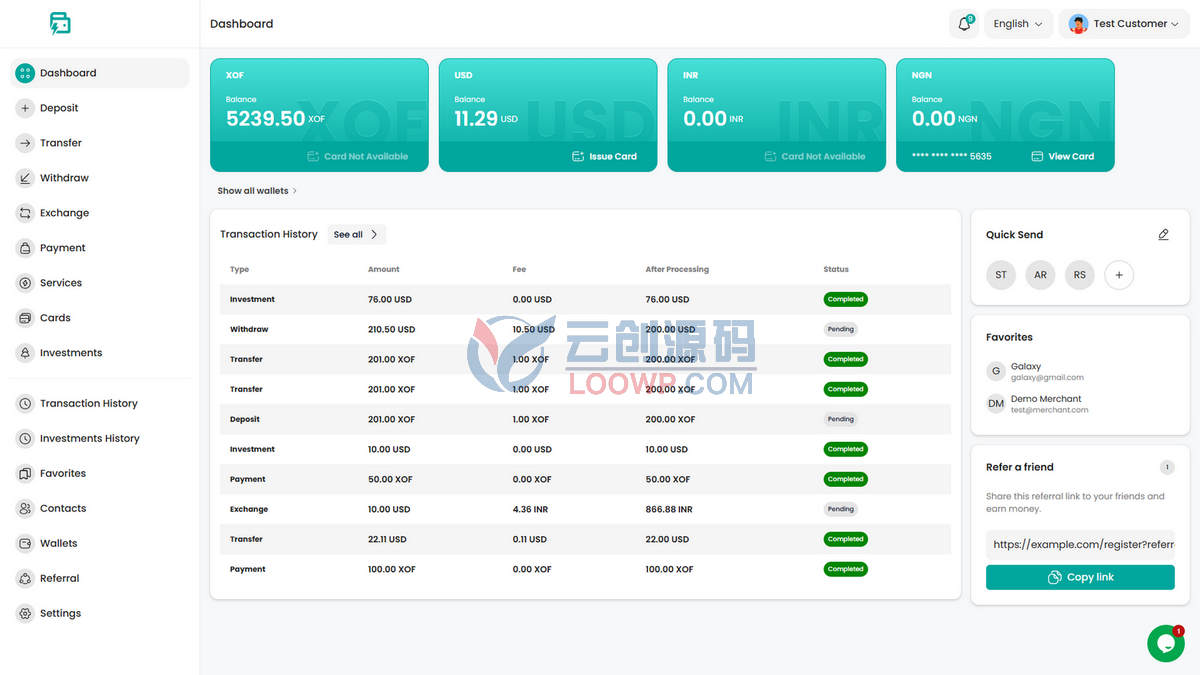Open the live chat bubble icon
The image size is (1200, 675).
1165,644
